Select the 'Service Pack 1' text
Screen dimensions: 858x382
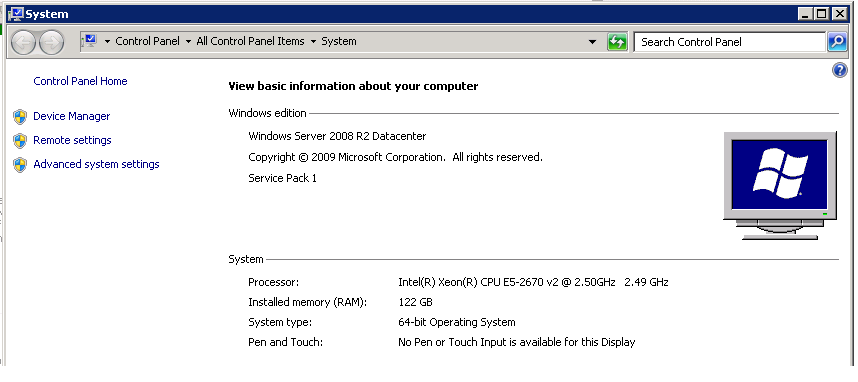(x=282, y=178)
